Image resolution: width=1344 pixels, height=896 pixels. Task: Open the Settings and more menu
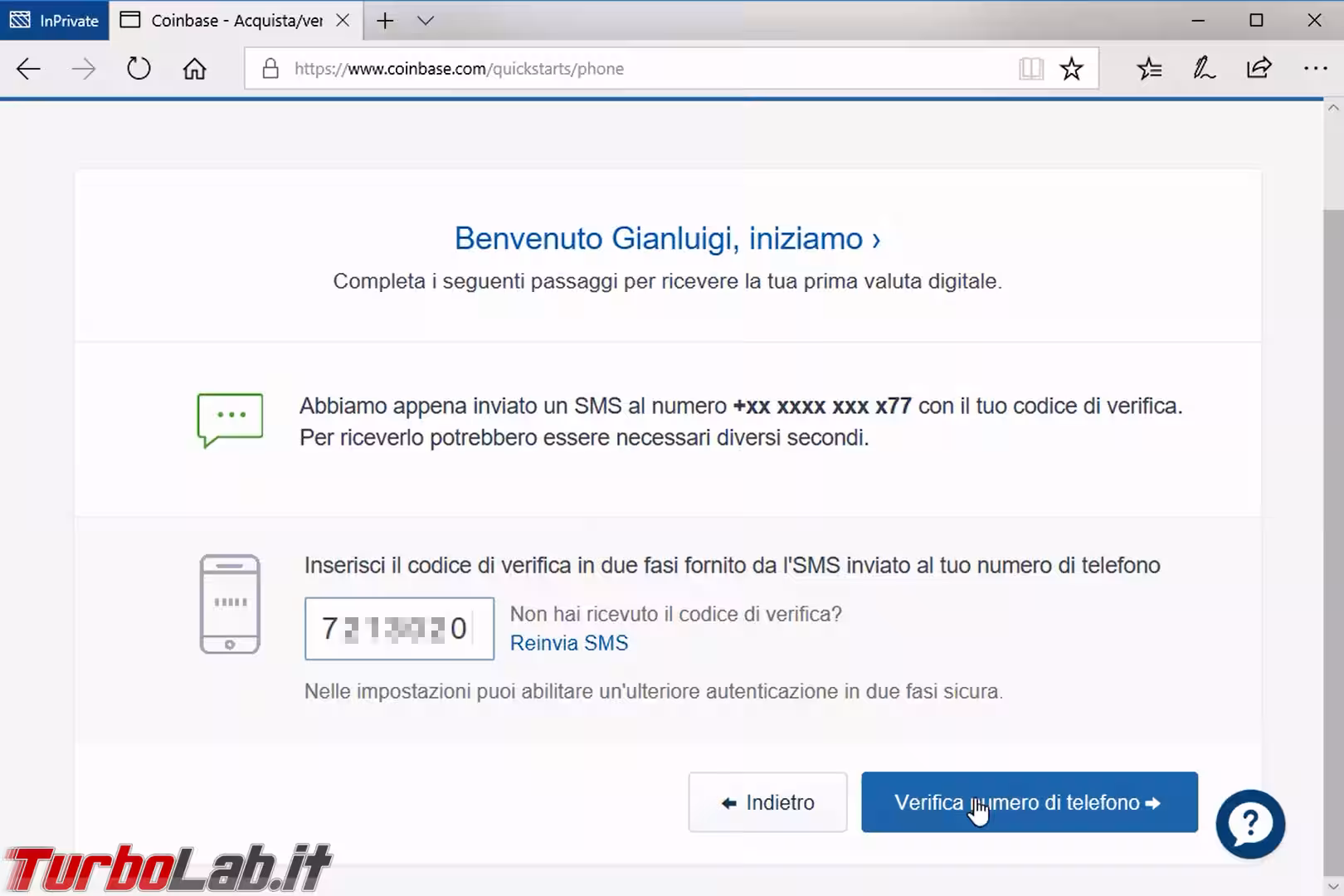click(1315, 69)
